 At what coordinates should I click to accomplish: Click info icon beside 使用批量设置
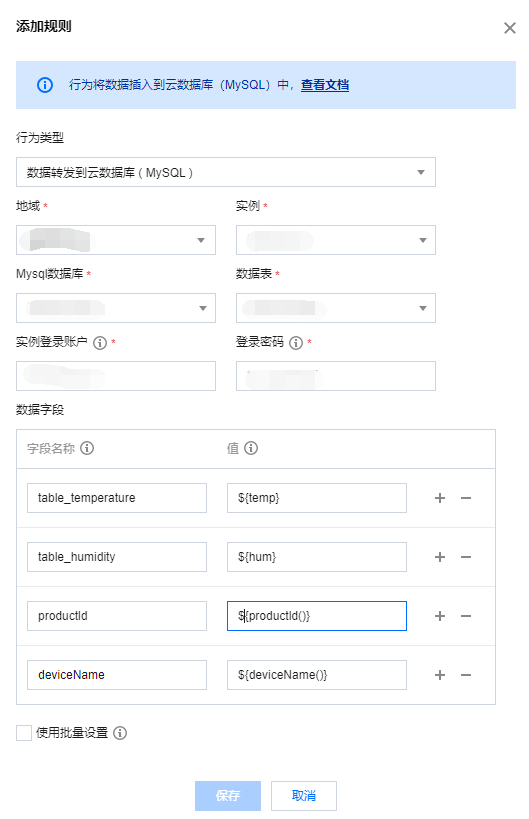click(x=120, y=733)
